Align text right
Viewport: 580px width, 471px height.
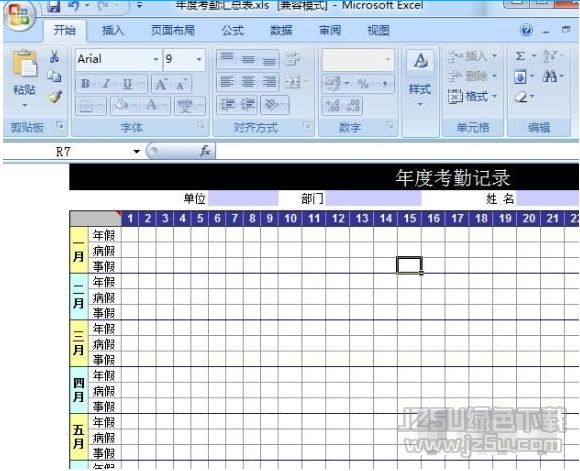click(269, 81)
